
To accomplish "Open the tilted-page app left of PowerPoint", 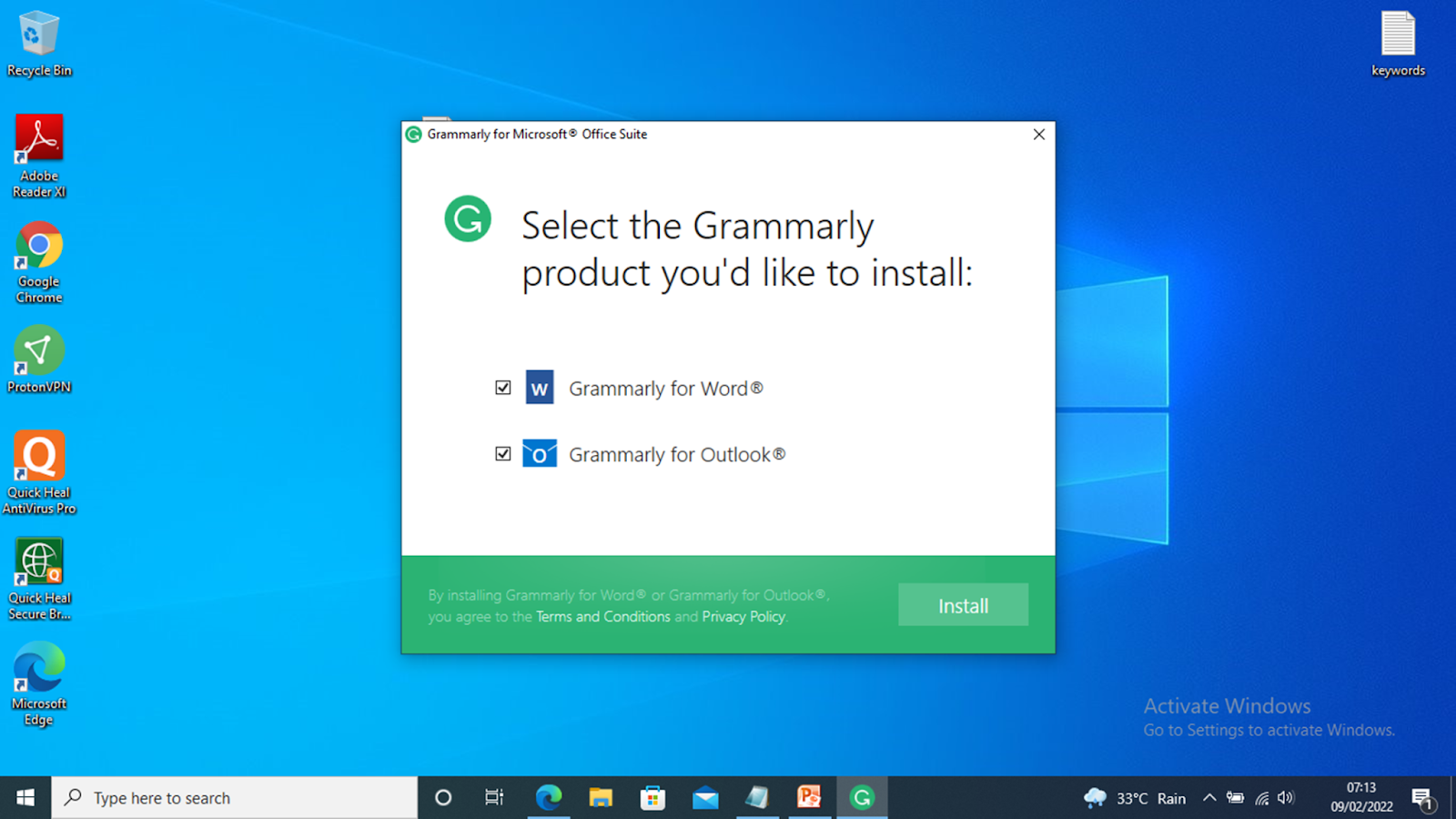I will 757,798.
